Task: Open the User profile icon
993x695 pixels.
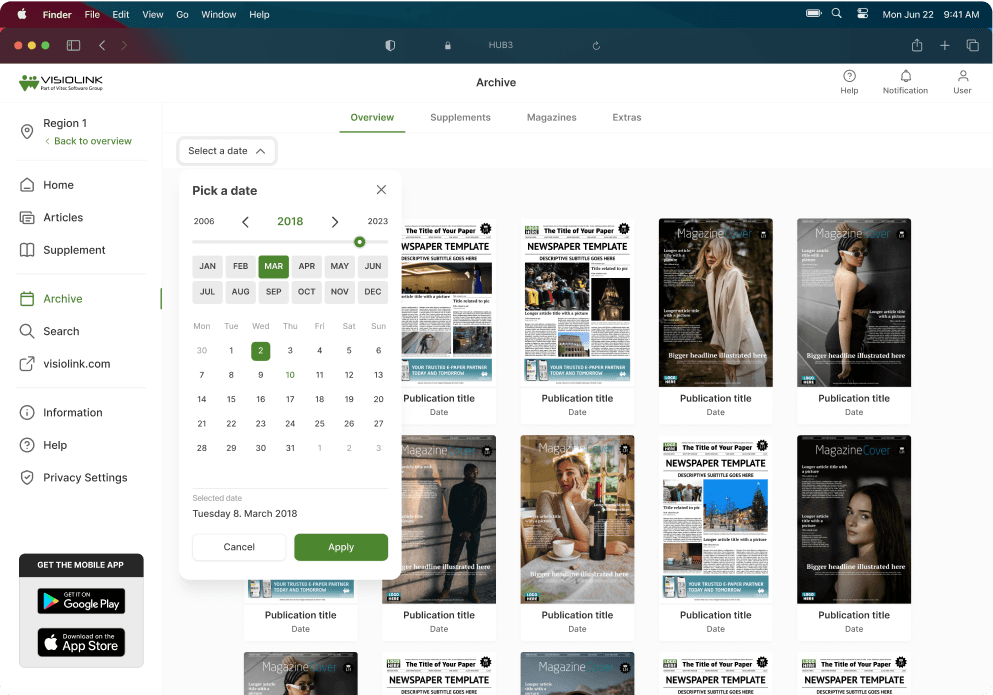Action: click(963, 76)
